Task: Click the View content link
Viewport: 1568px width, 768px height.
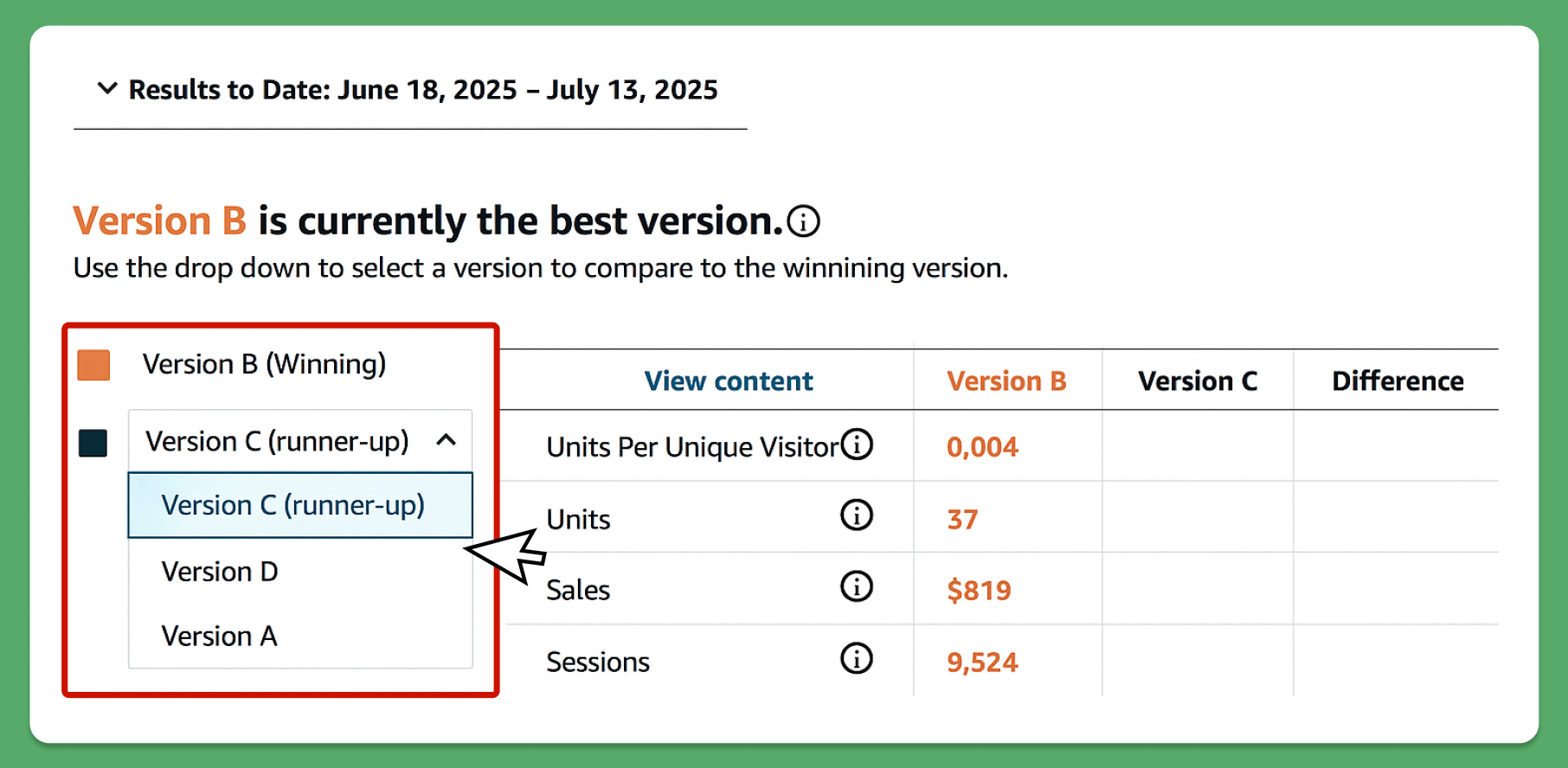Action: point(729,381)
